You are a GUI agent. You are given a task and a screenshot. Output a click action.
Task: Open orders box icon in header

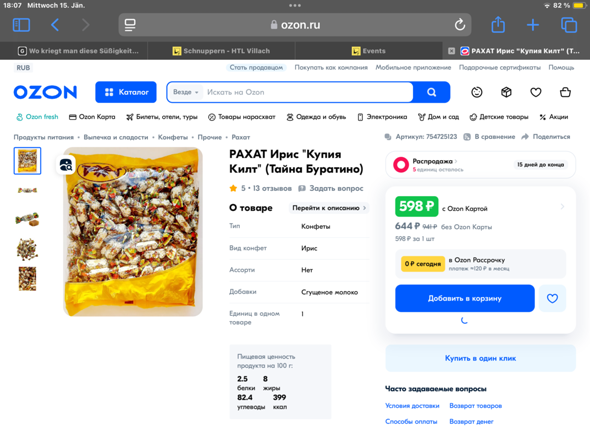[506, 92]
